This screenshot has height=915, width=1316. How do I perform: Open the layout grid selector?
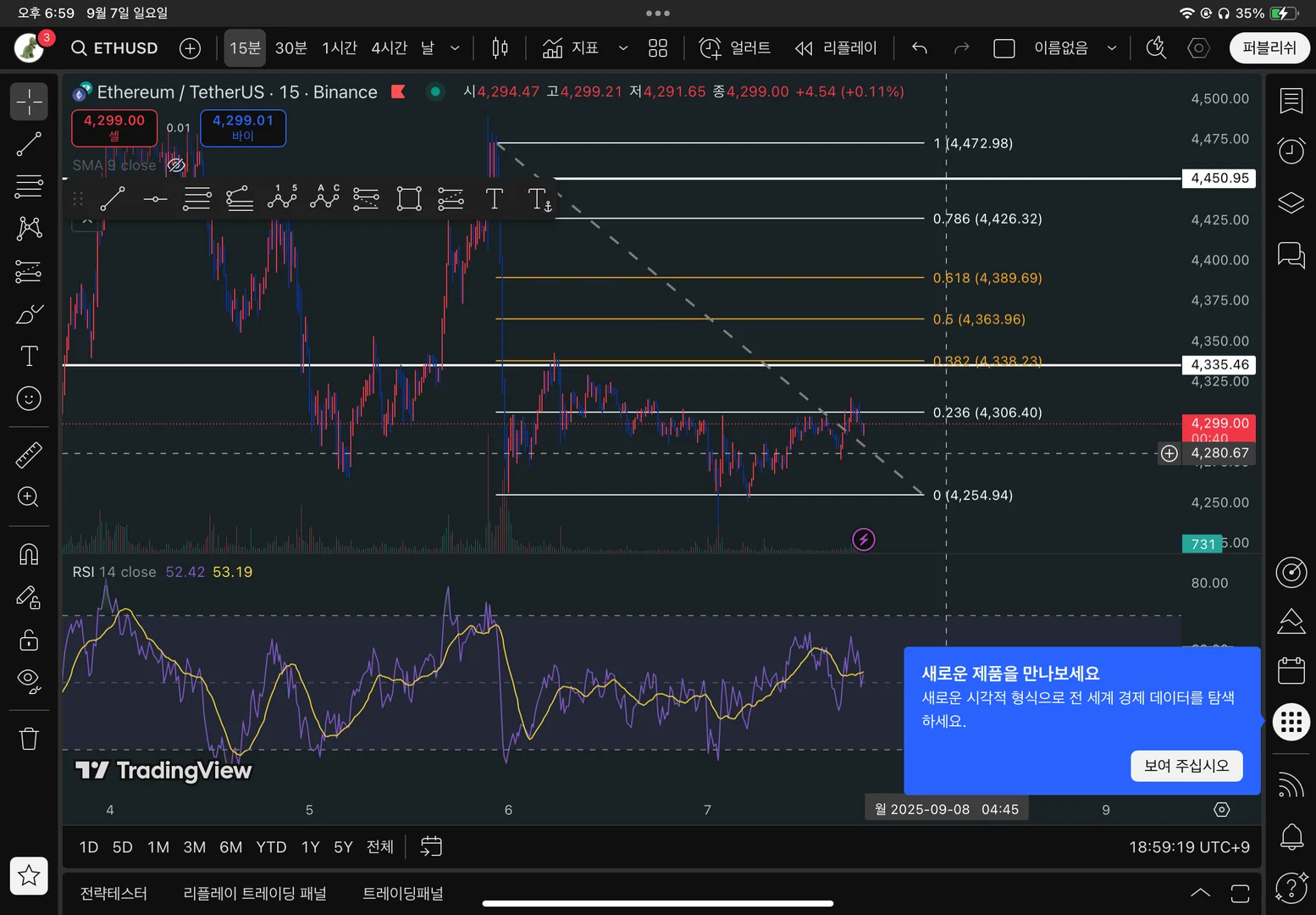(x=658, y=48)
